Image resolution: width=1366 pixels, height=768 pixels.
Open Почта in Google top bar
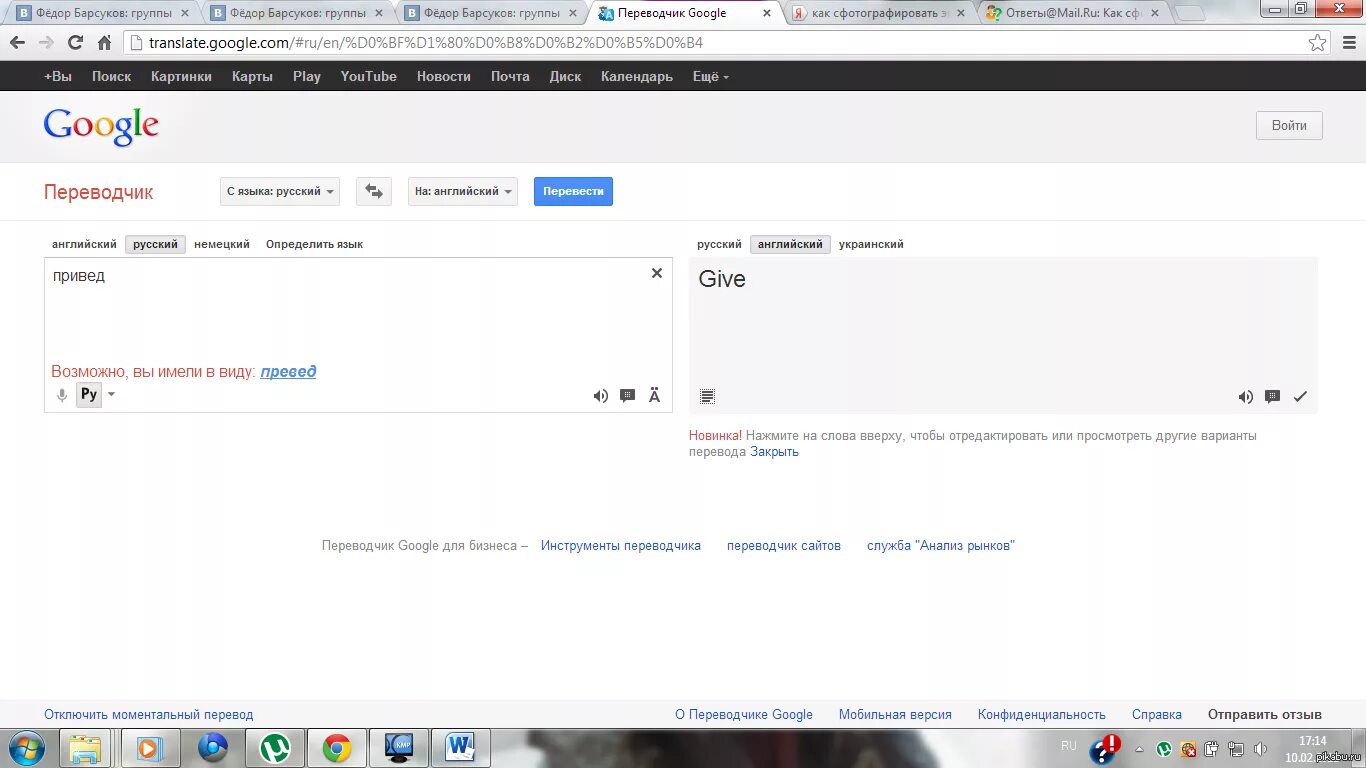(510, 76)
